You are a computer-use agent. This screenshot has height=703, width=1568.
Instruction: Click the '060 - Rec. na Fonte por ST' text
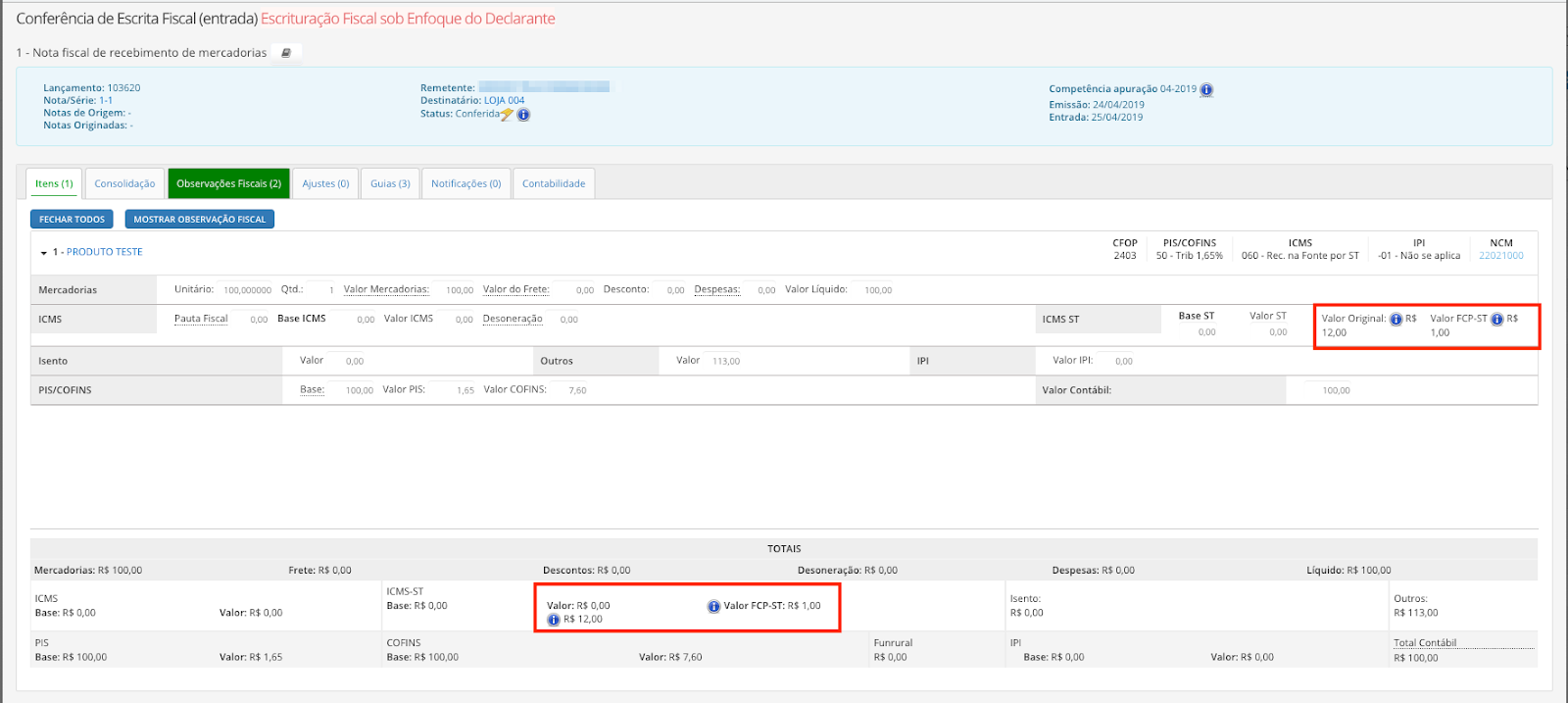(1300, 256)
